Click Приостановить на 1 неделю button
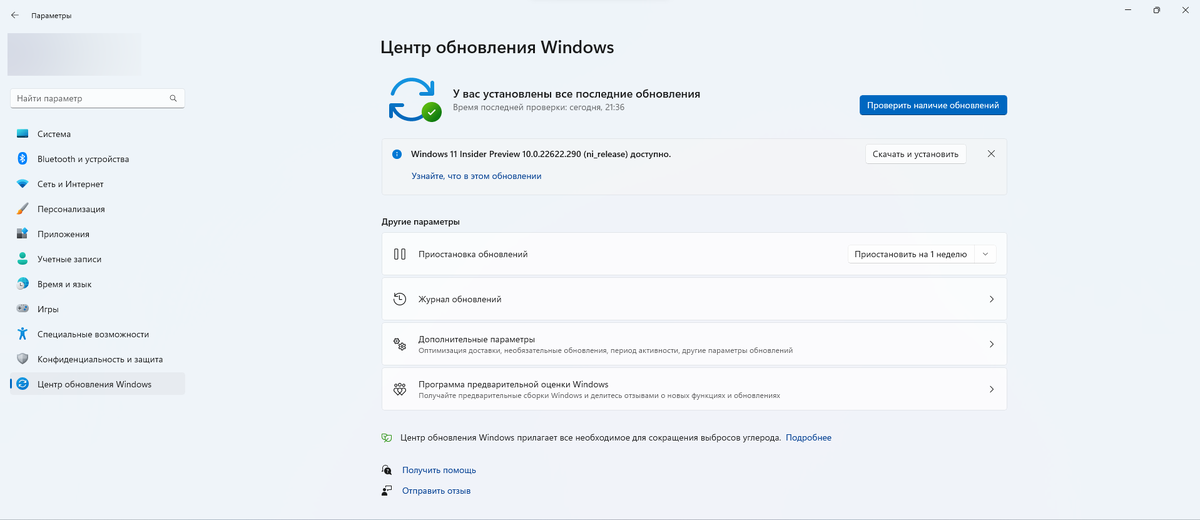This screenshot has width=1200, height=520. pyautogui.click(x=910, y=254)
